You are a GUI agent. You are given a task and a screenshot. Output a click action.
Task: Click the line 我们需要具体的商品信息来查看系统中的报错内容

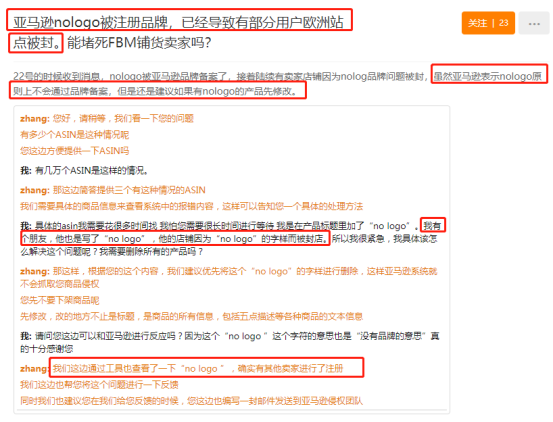tap(192, 206)
